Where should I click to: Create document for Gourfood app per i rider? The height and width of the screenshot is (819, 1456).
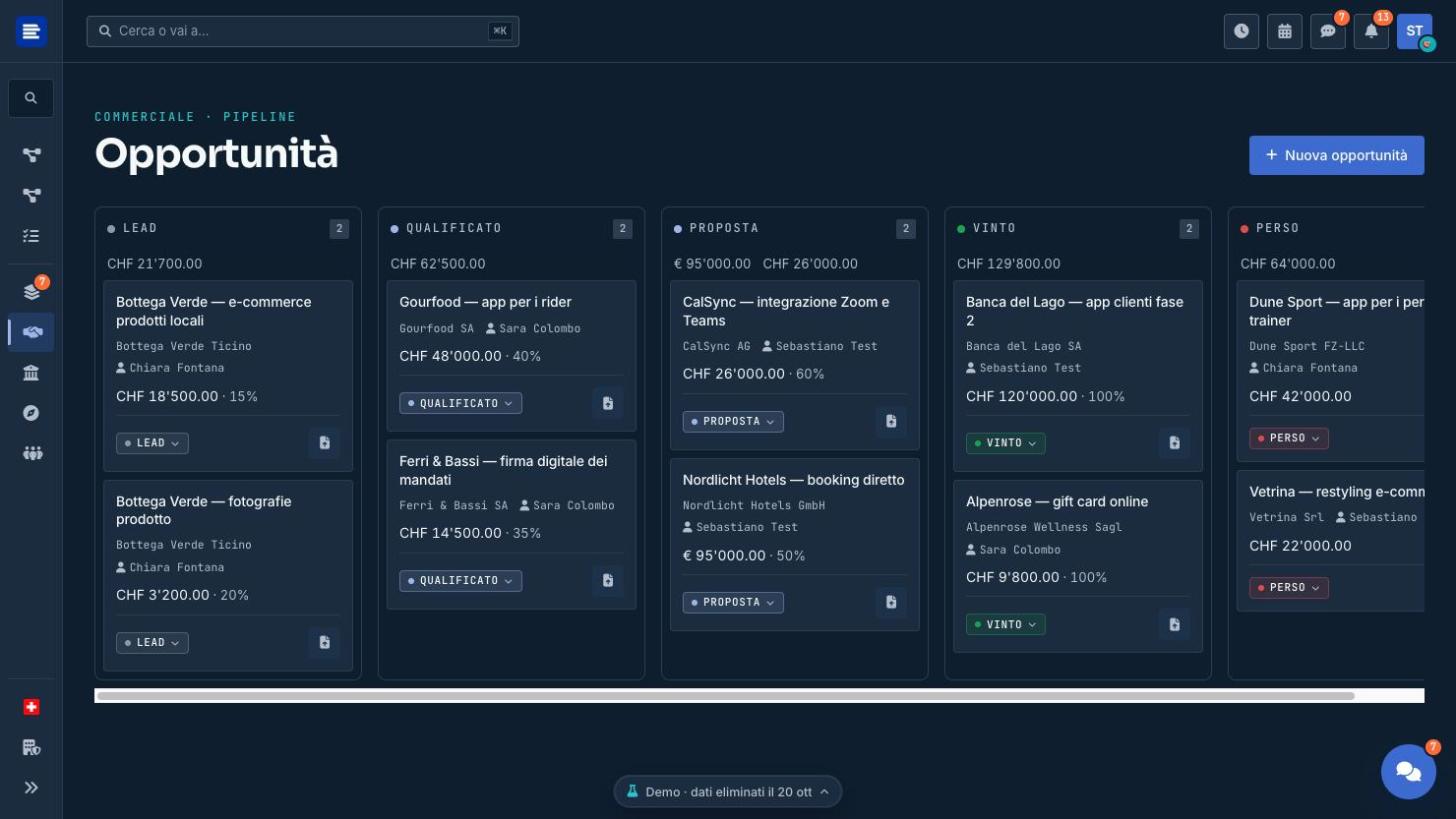608,403
